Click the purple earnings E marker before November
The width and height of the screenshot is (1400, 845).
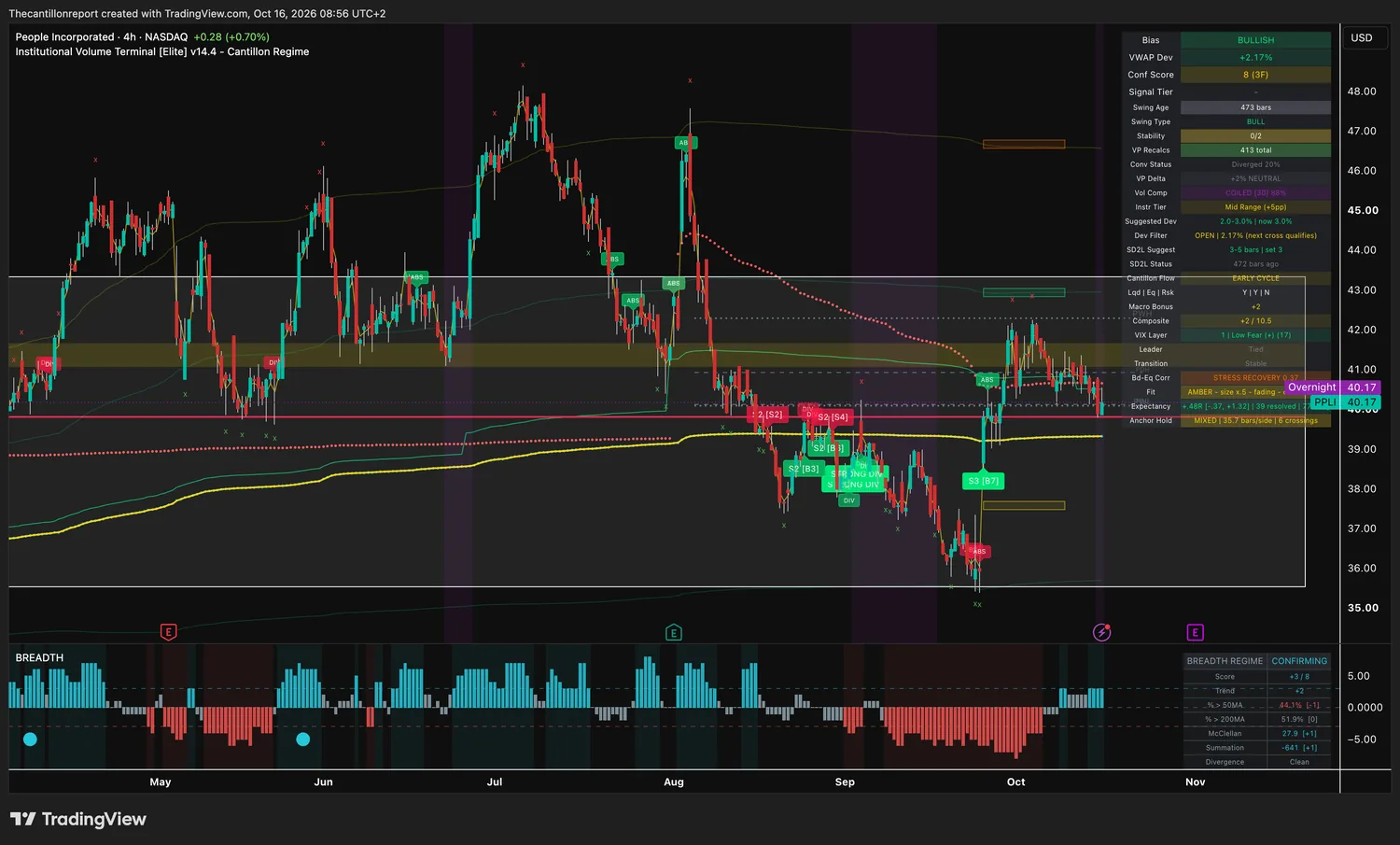[1195, 632]
